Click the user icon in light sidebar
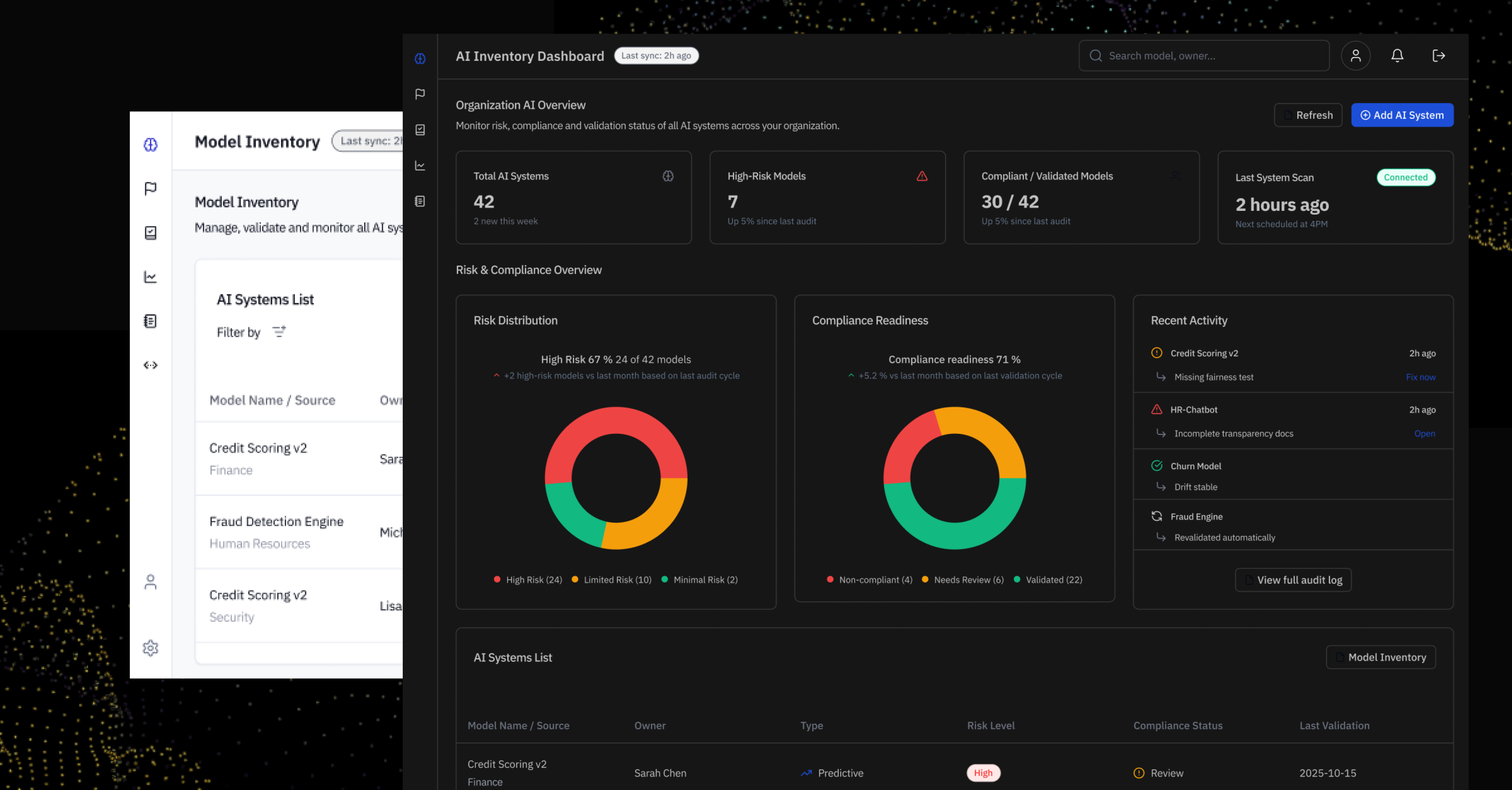 coord(150,582)
